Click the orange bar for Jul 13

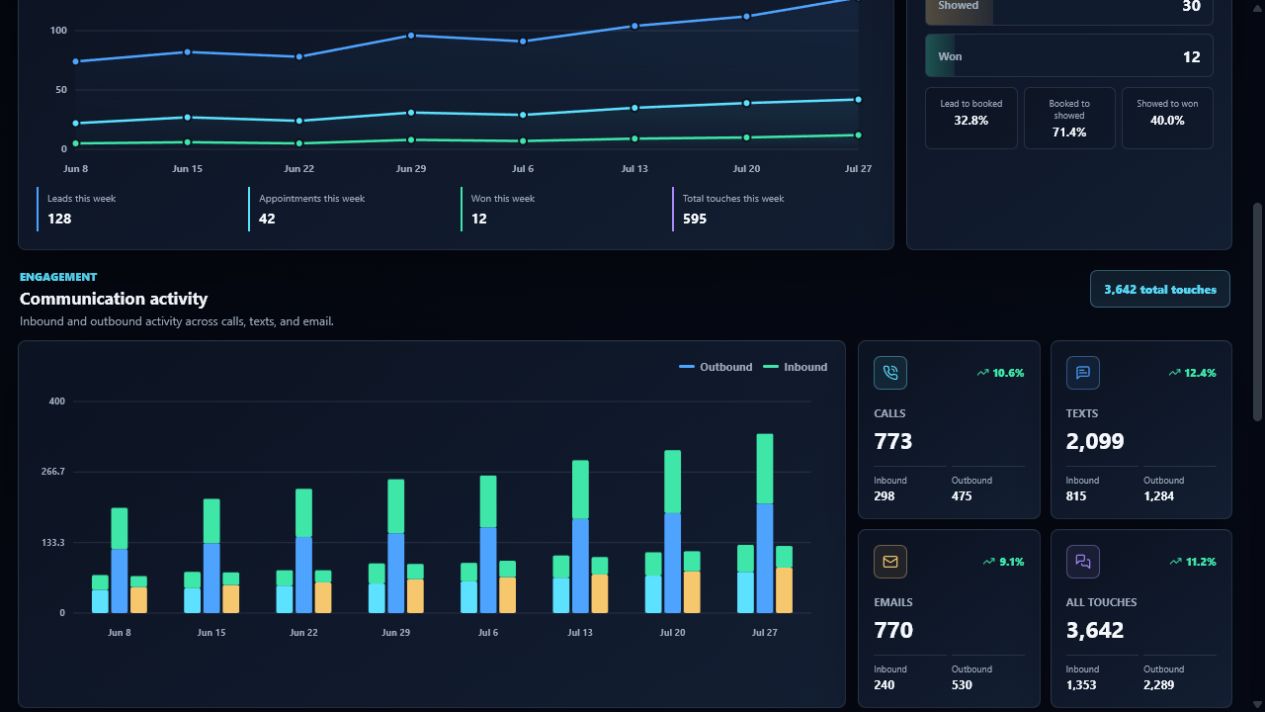(600, 594)
